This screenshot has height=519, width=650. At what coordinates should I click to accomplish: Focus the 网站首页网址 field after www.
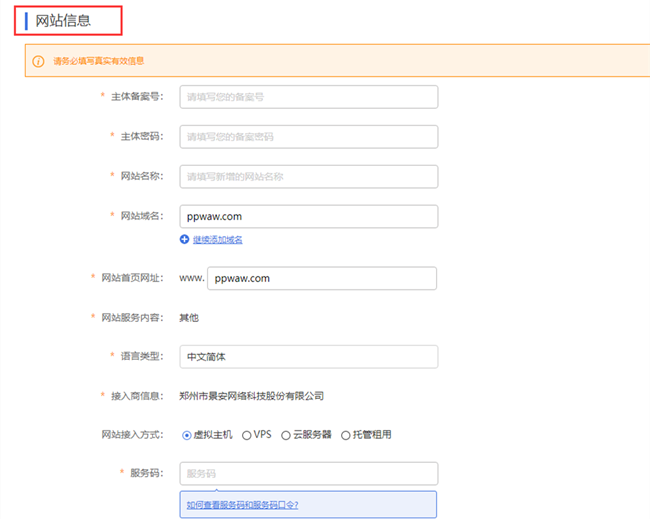tap(322, 278)
